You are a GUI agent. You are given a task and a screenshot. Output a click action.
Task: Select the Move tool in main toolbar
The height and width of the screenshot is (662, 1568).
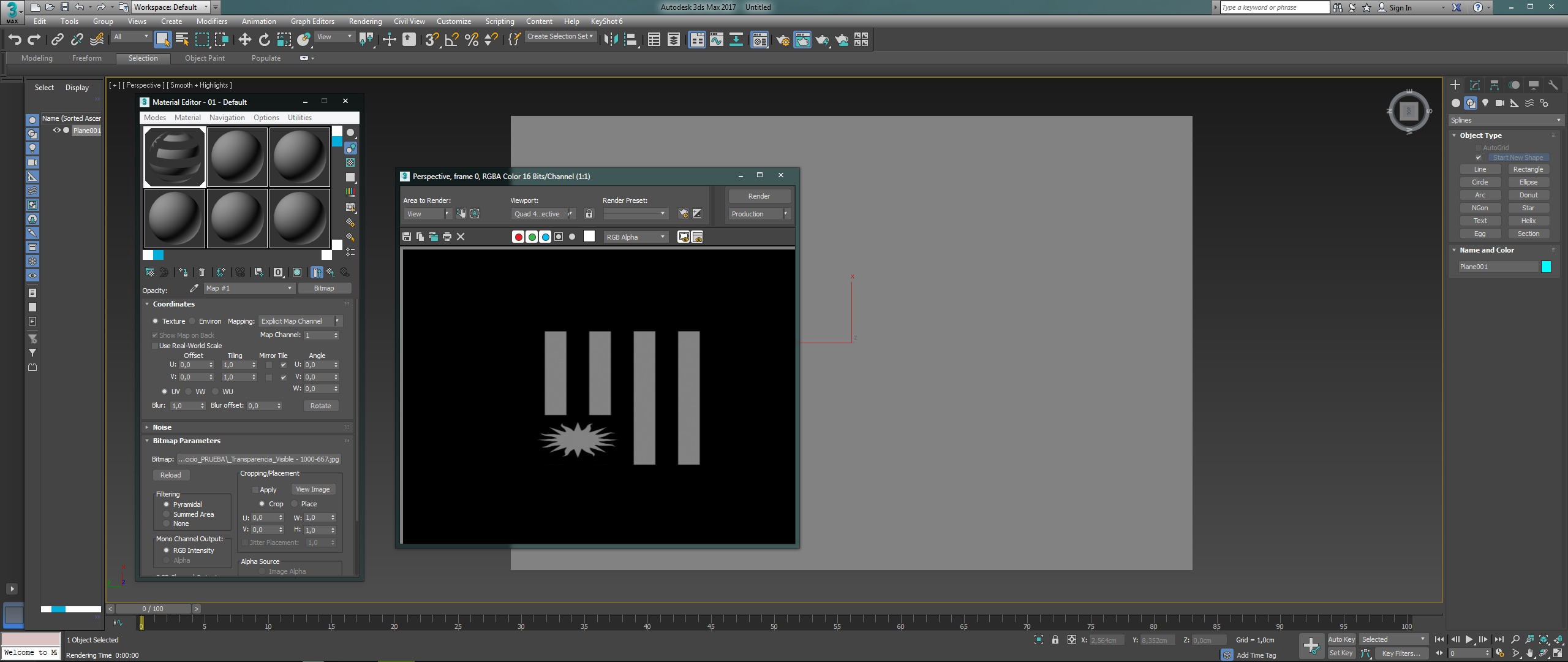click(x=244, y=40)
